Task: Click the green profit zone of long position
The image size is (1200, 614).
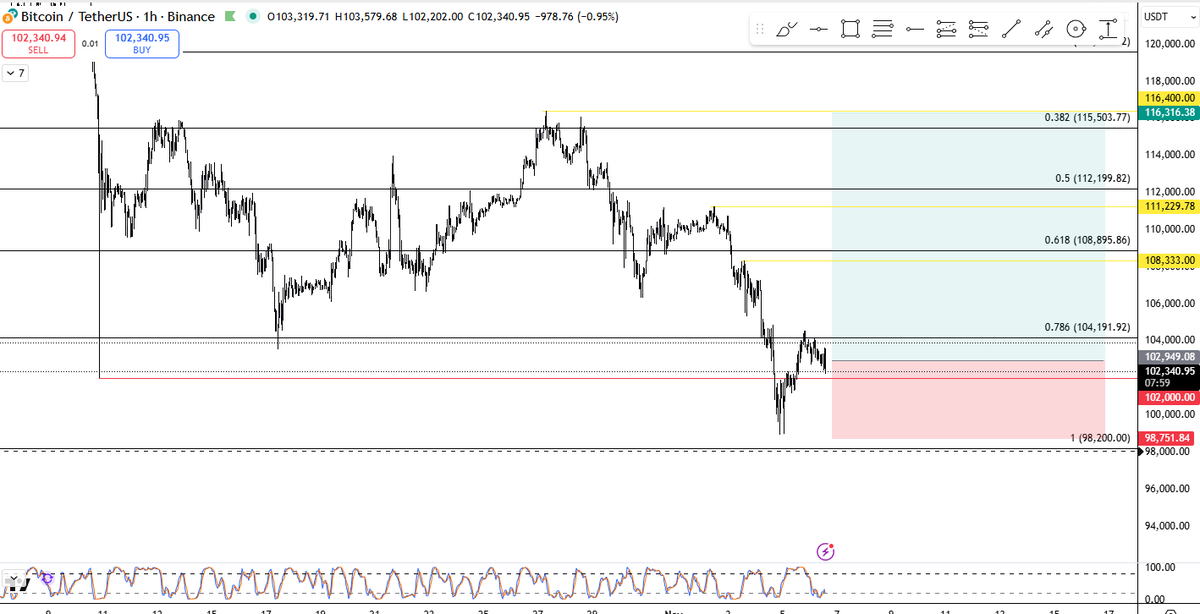Action: pyautogui.click(x=968, y=236)
